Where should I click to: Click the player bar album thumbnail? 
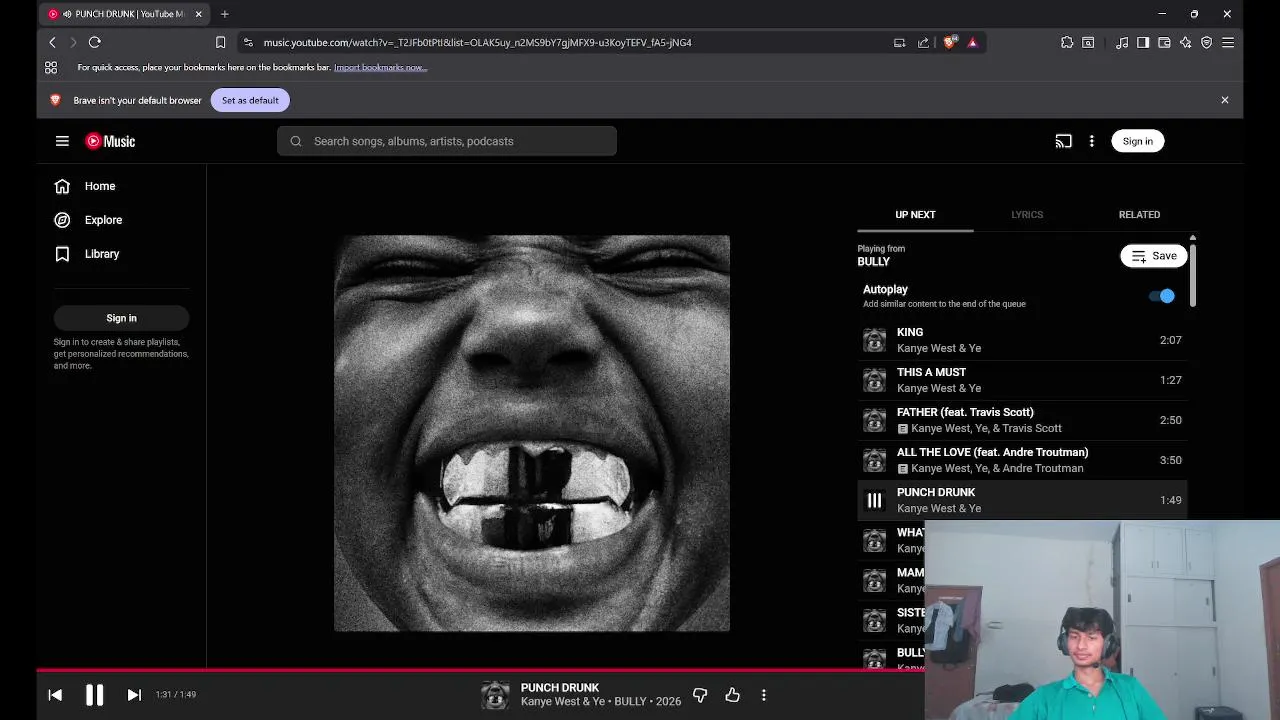point(495,695)
